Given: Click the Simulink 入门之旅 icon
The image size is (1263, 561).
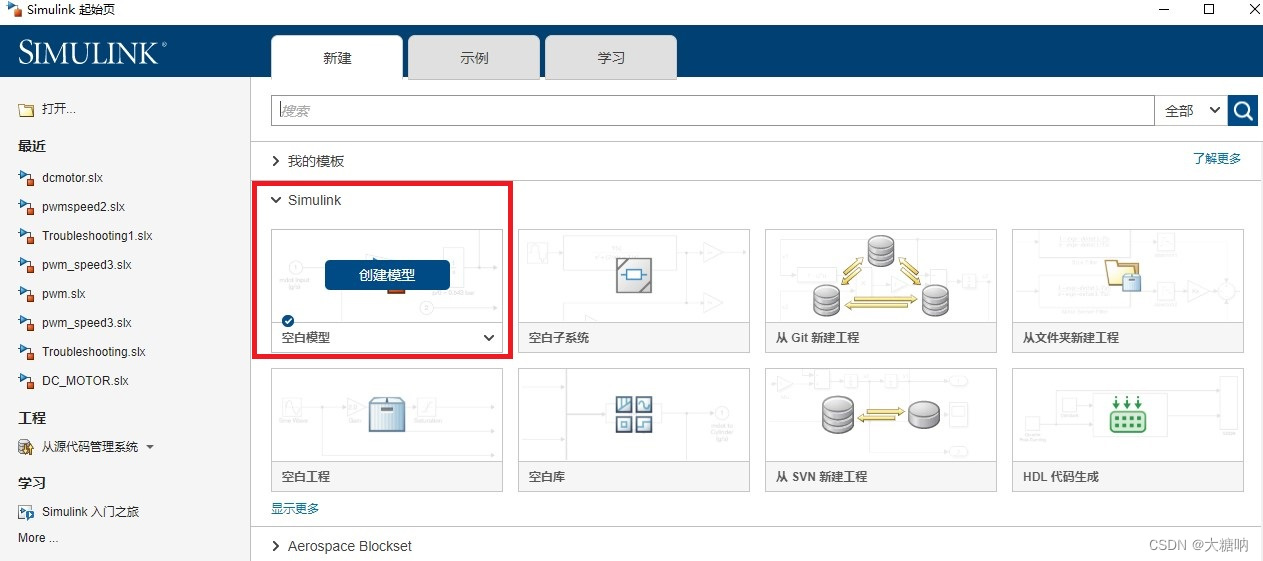Looking at the screenshot, I should click(x=26, y=512).
